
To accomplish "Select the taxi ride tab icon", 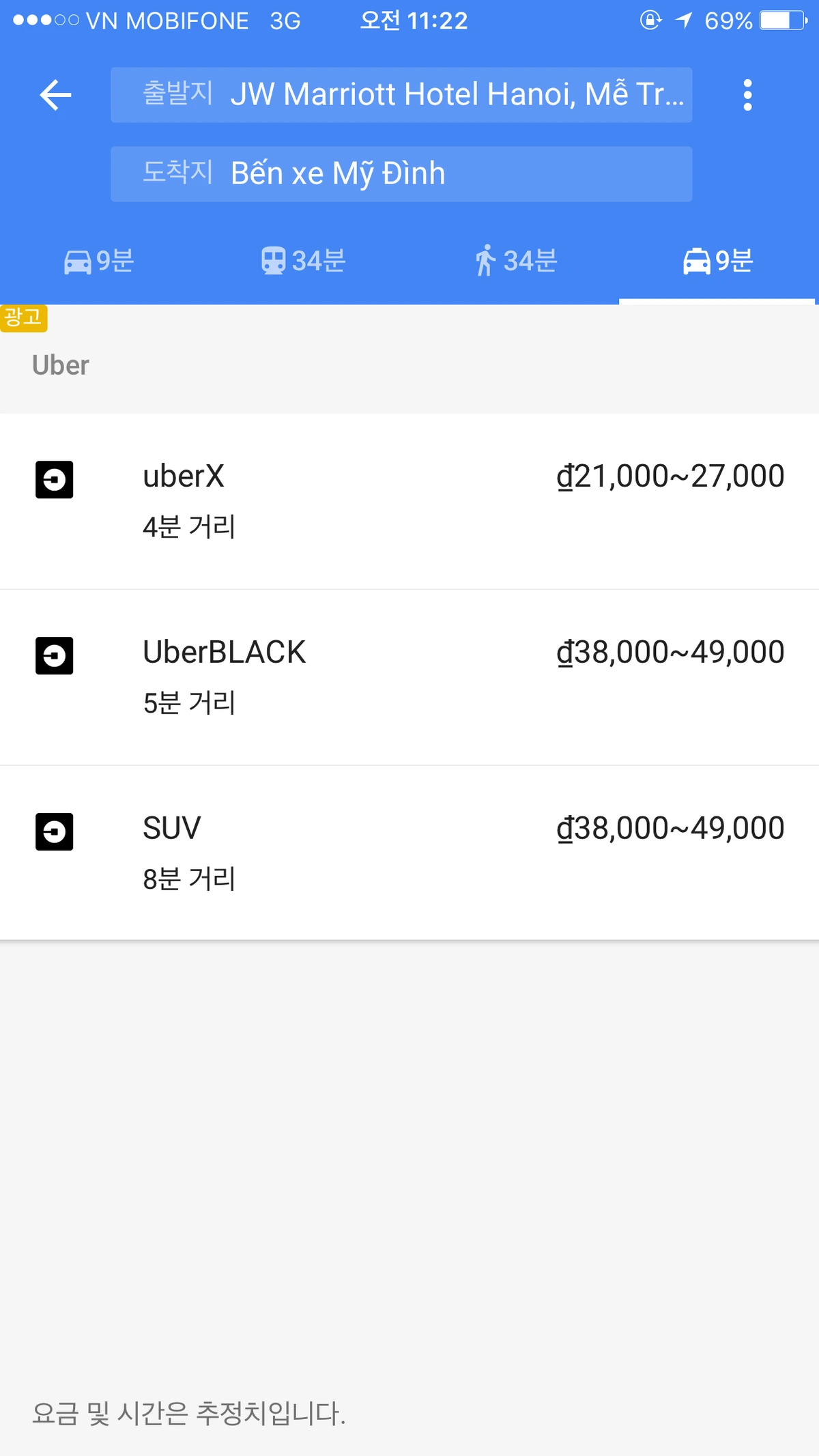I will [x=697, y=261].
